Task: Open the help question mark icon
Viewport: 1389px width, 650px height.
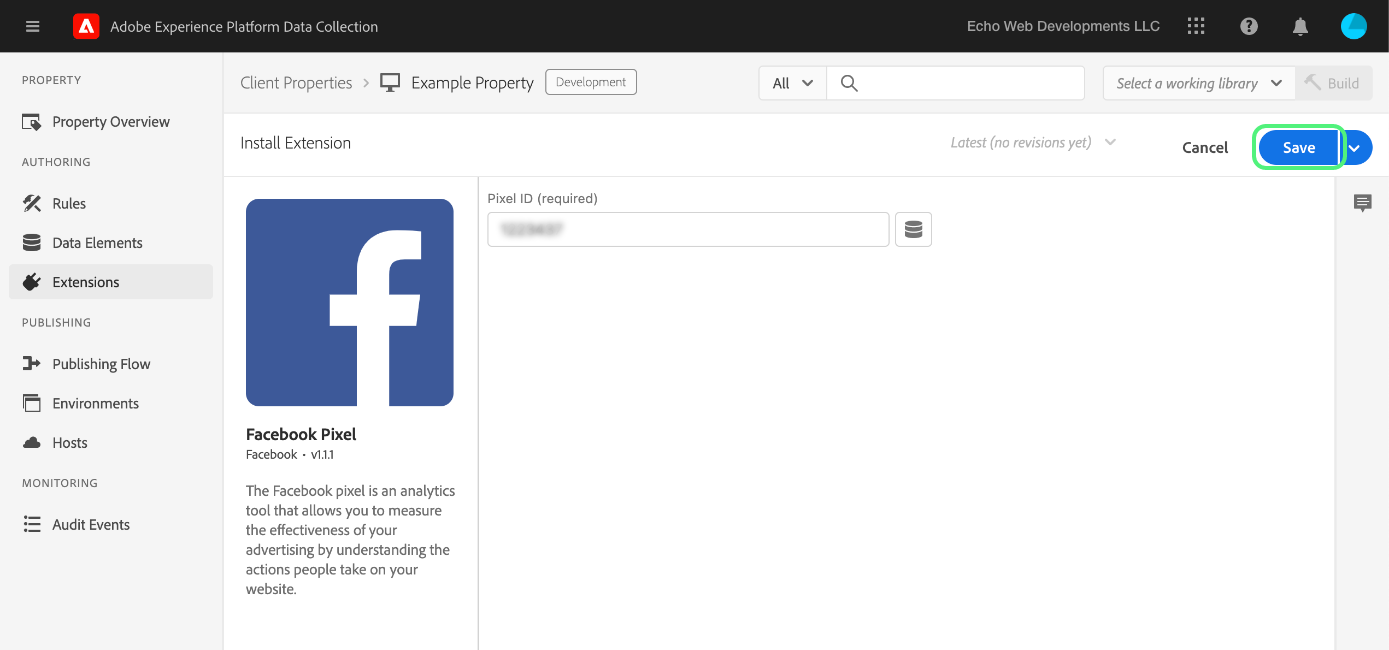Action: click(1249, 26)
